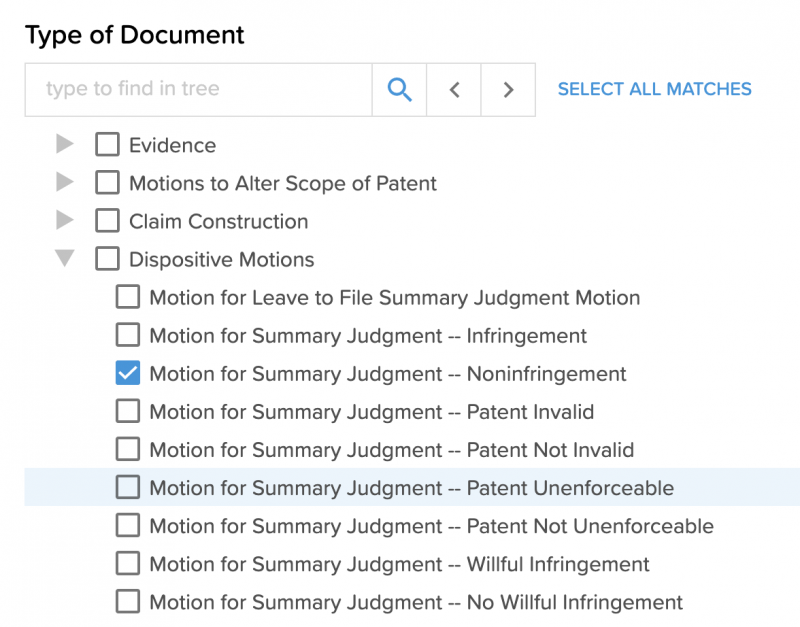The height and width of the screenshot is (627, 800).
Task: Expand Motions to Alter Scope of Patent
Action: pos(64,183)
